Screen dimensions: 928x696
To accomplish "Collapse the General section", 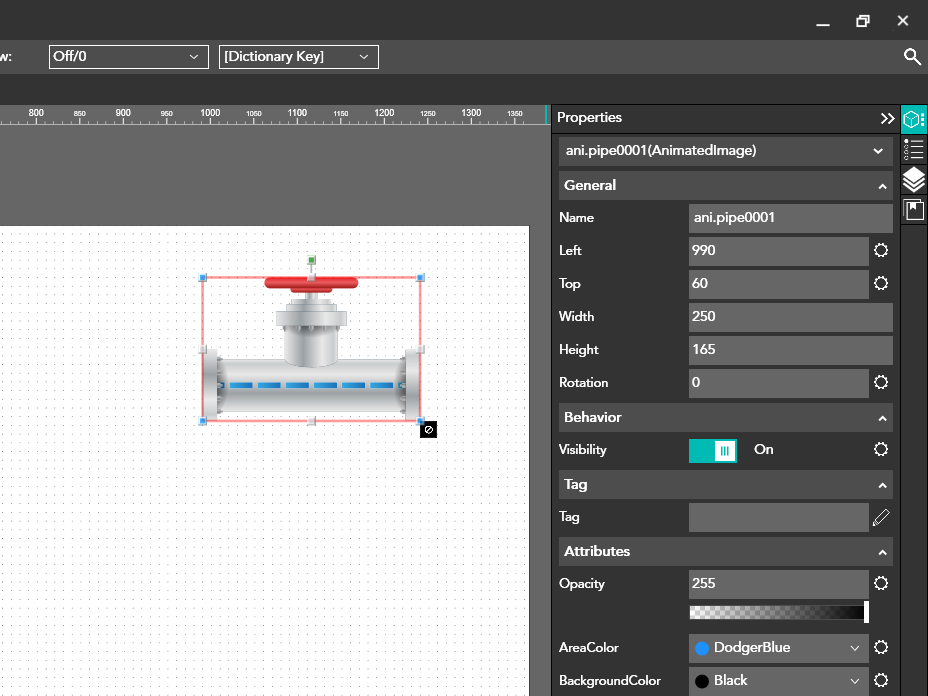I will pos(882,186).
